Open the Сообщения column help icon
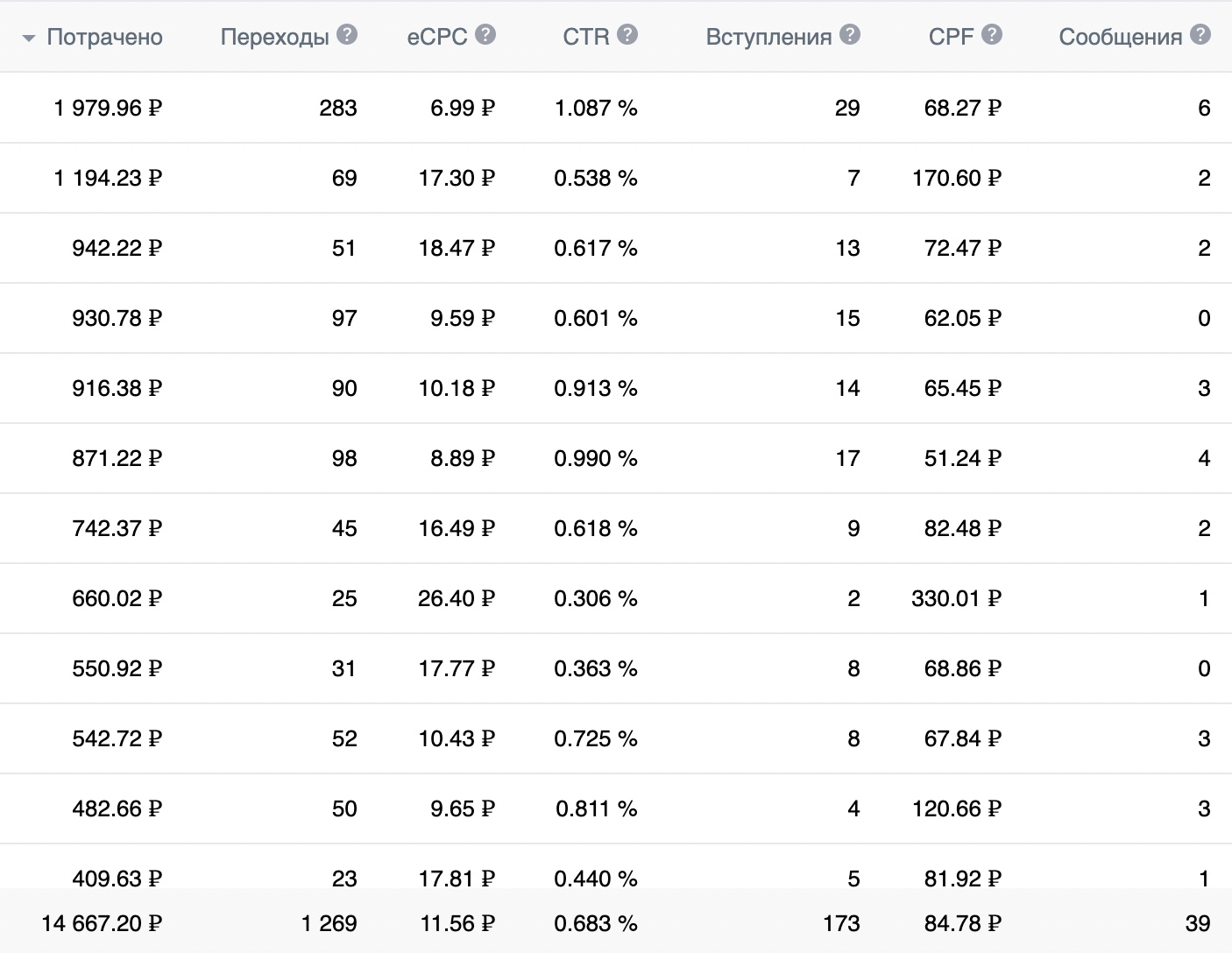This screenshot has width=1232, height=953. pyautogui.click(x=1200, y=35)
